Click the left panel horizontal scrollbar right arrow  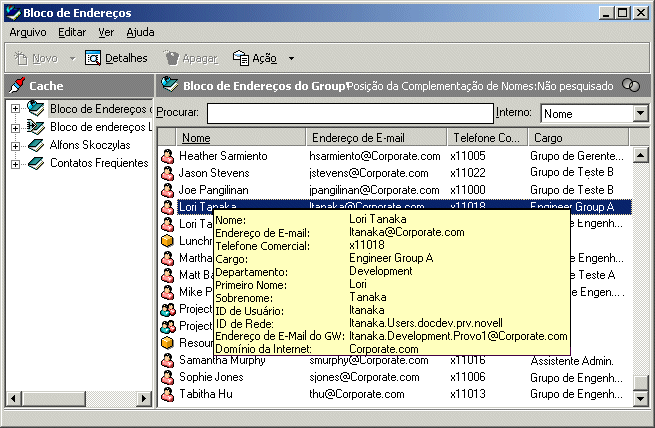[145, 398]
